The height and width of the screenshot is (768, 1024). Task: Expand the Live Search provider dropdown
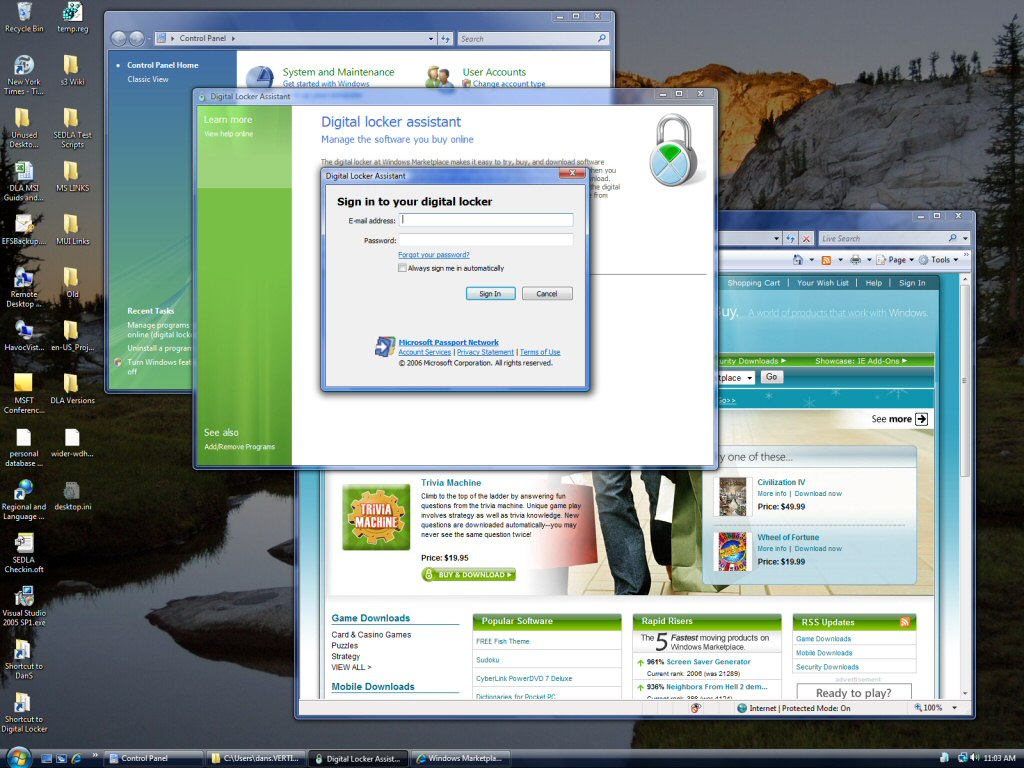click(965, 238)
